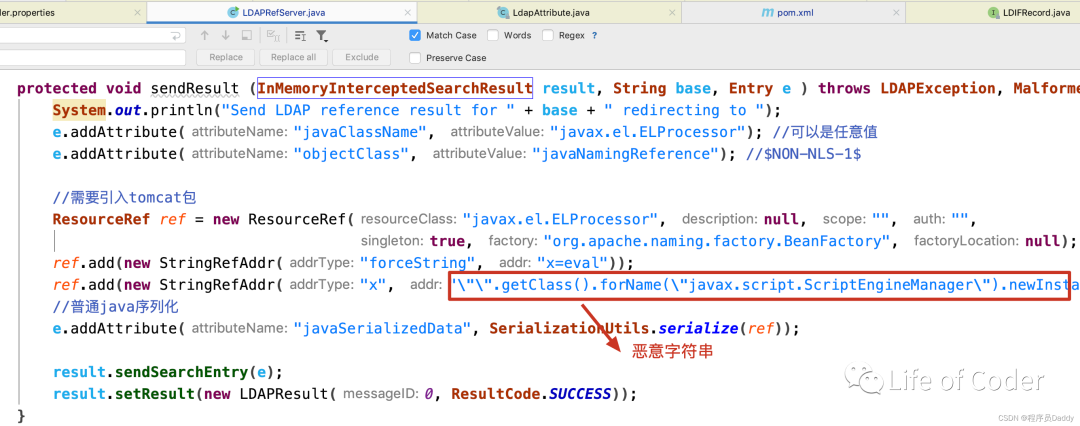Click the Replace button

click(226, 57)
